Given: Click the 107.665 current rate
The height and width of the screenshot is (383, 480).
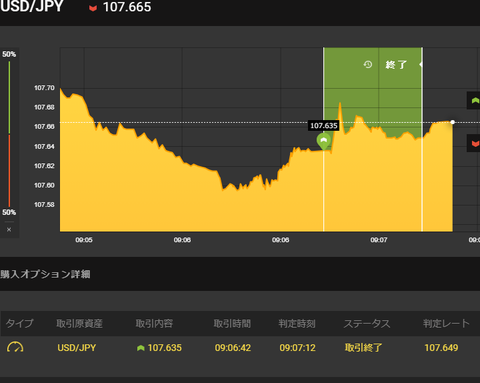Looking at the screenshot, I should (x=127, y=7).
